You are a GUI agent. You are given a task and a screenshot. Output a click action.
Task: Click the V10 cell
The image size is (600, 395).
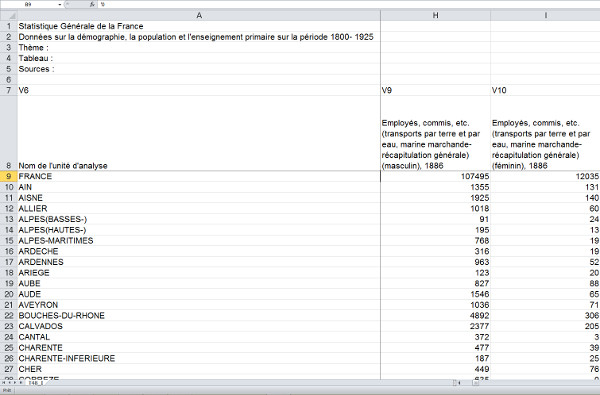tap(545, 90)
